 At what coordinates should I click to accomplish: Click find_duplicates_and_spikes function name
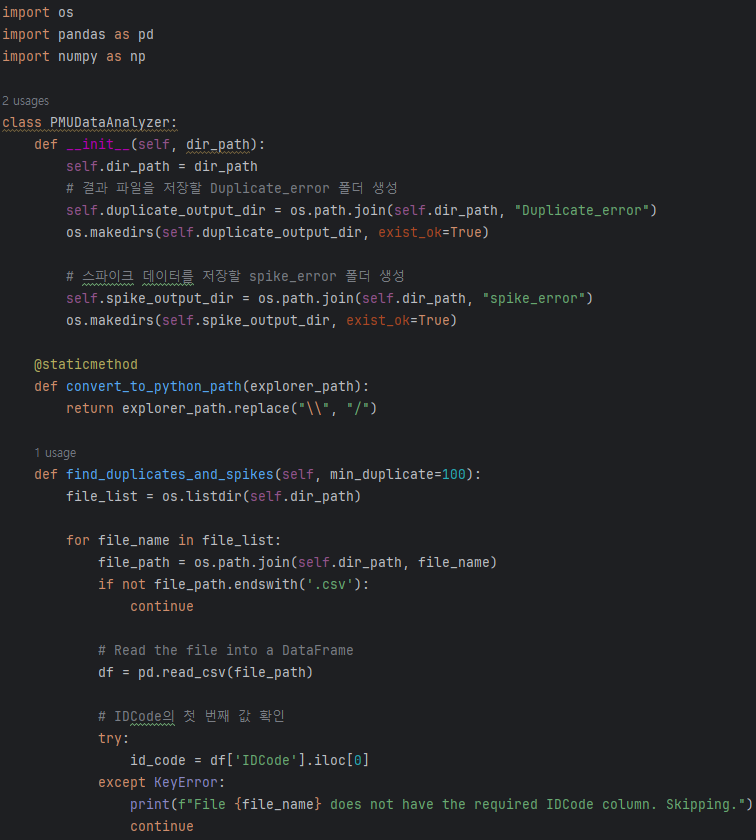coord(170,474)
